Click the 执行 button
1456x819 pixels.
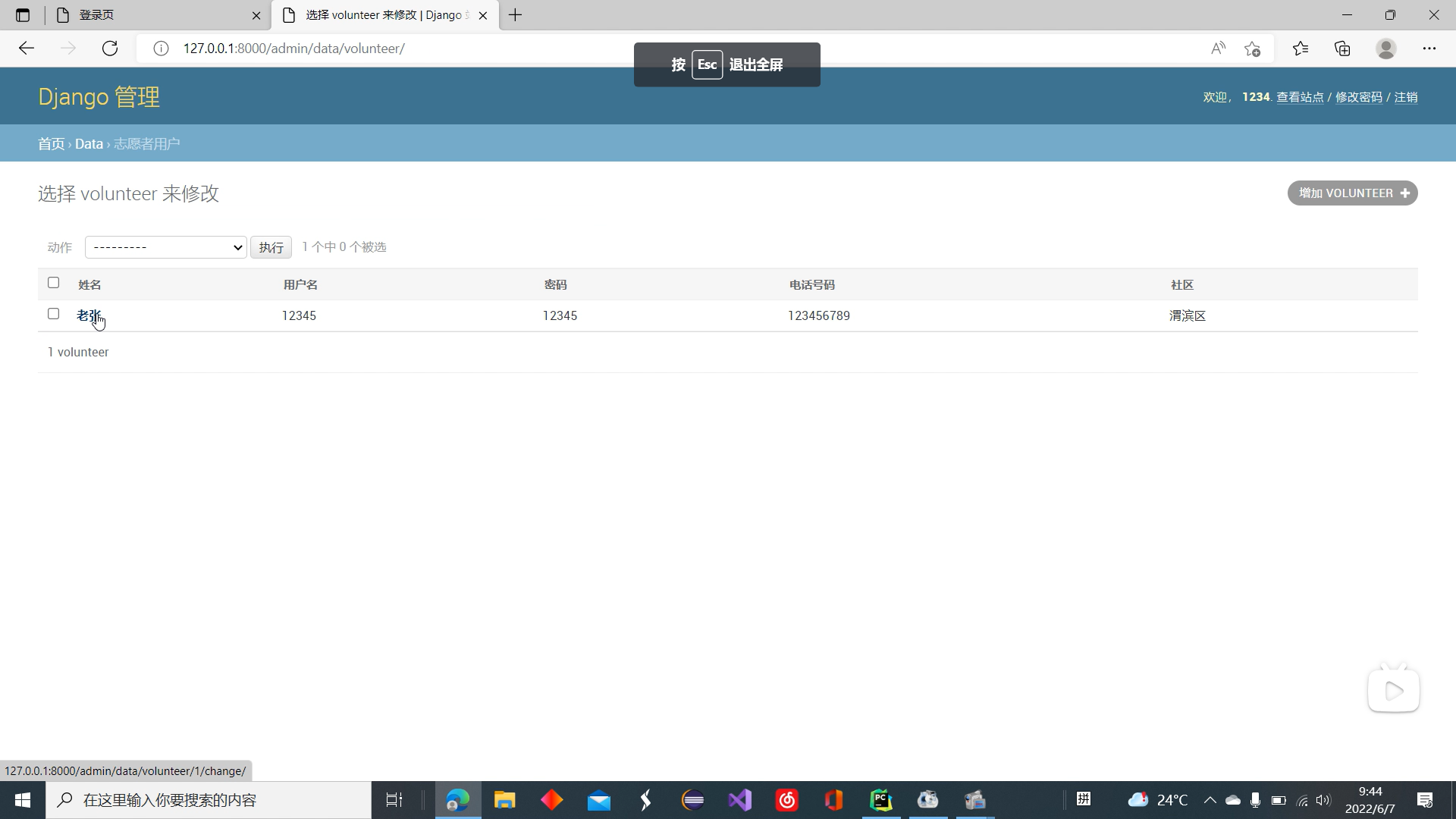click(271, 247)
